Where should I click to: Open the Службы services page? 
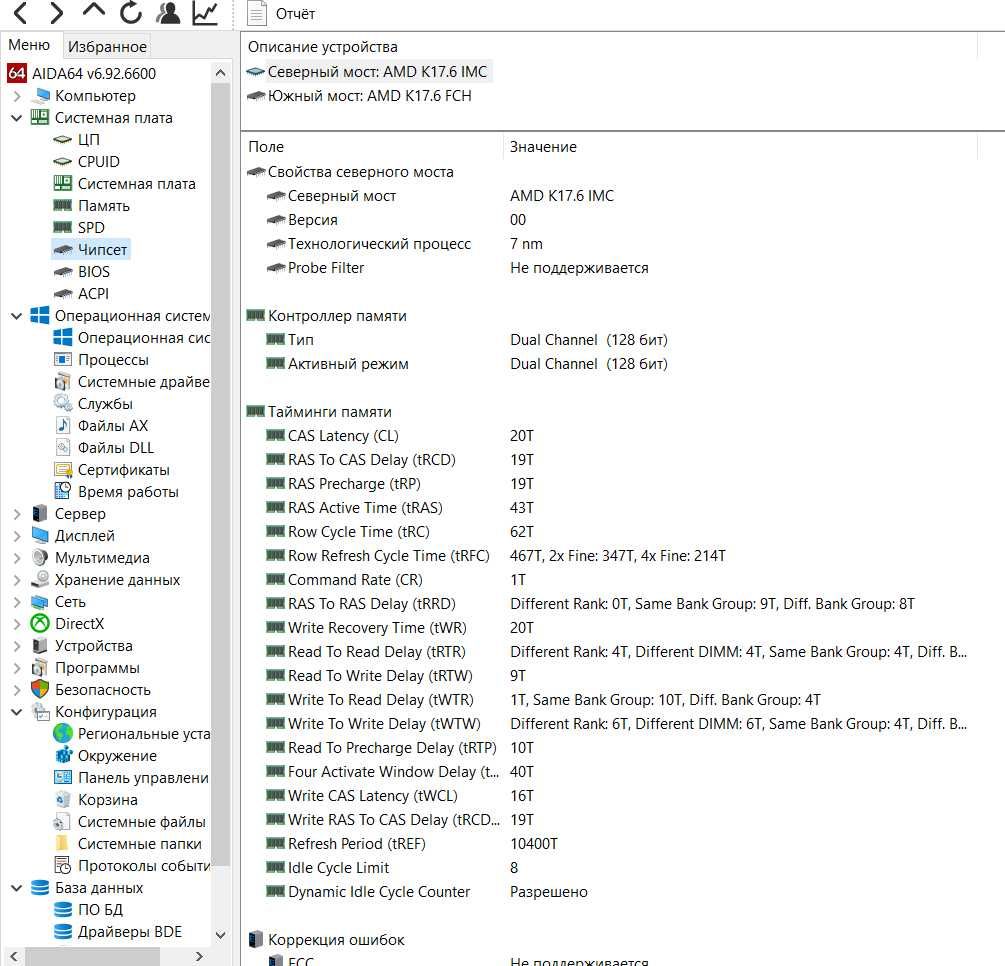click(105, 404)
